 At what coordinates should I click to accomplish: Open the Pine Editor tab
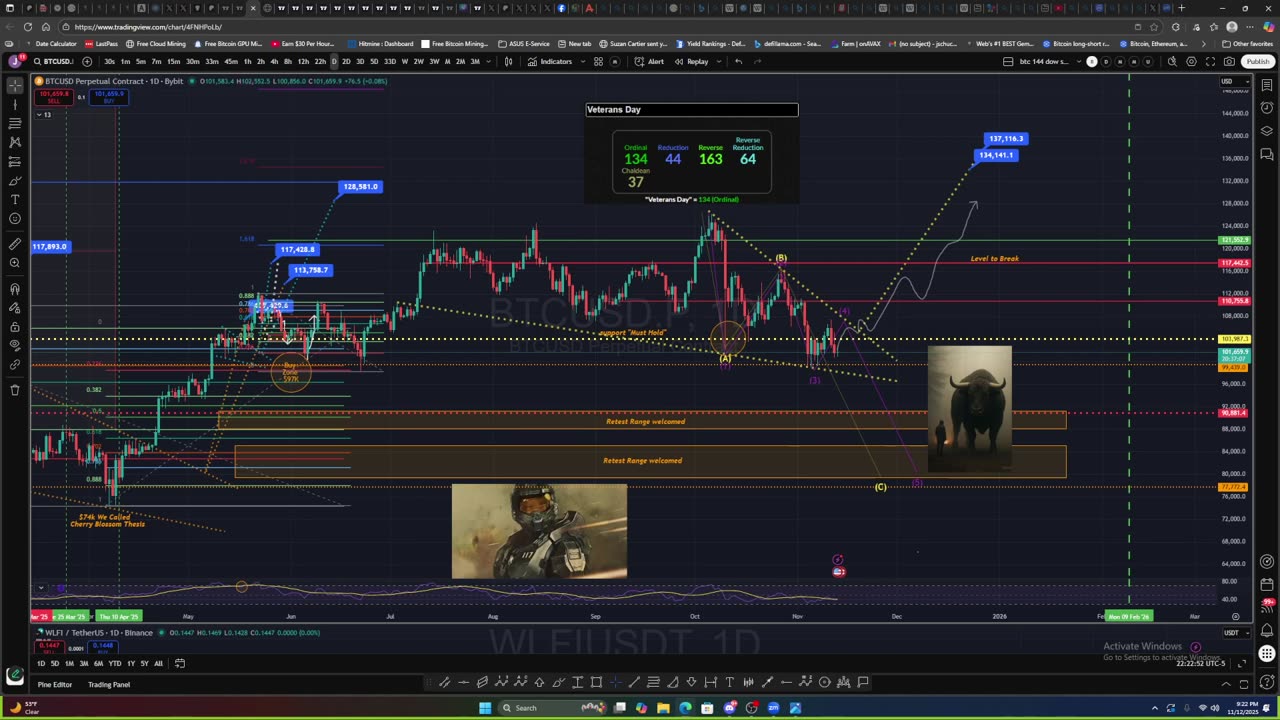[55, 685]
